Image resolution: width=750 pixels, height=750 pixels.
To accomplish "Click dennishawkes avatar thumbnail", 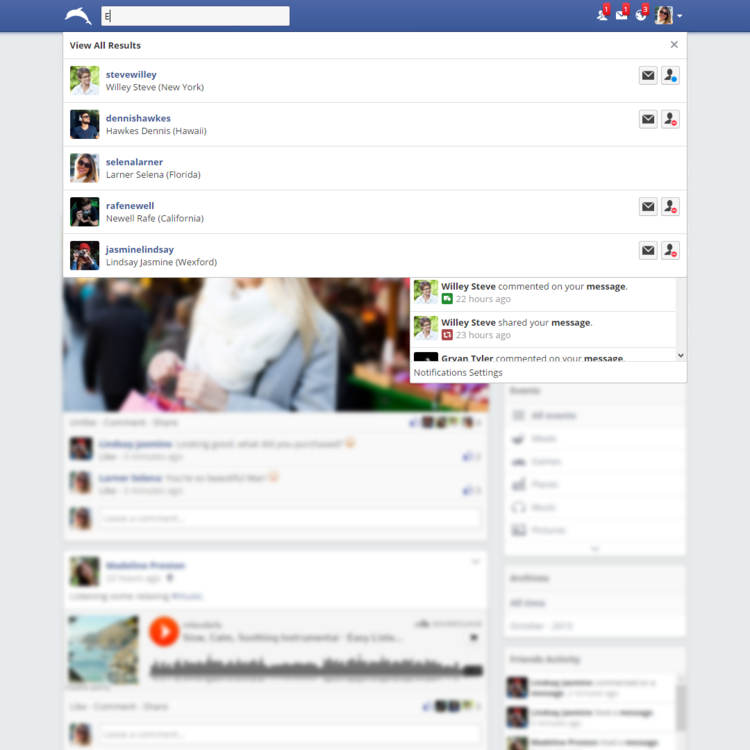I will [85, 124].
